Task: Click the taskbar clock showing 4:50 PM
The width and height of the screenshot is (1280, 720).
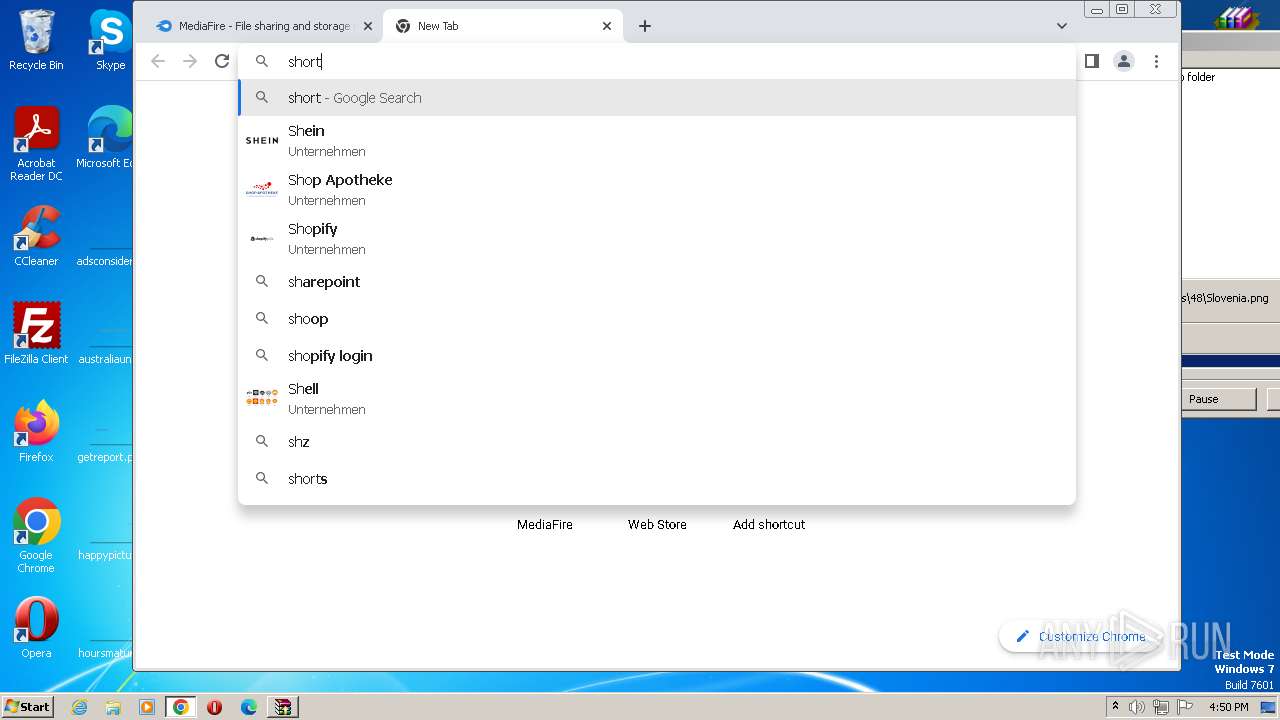Action: 1229,707
